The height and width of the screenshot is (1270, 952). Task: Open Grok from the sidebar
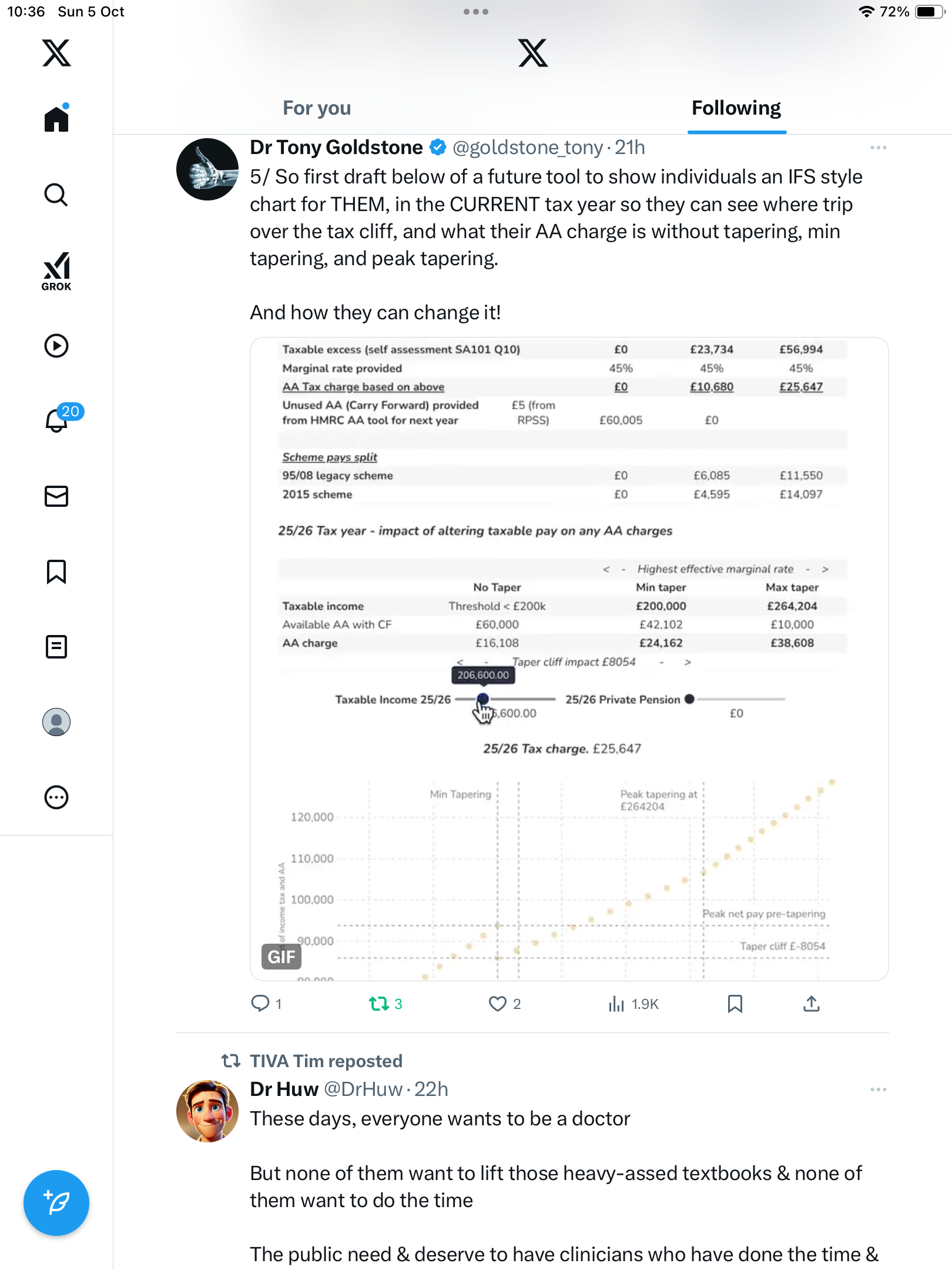click(x=56, y=271)
